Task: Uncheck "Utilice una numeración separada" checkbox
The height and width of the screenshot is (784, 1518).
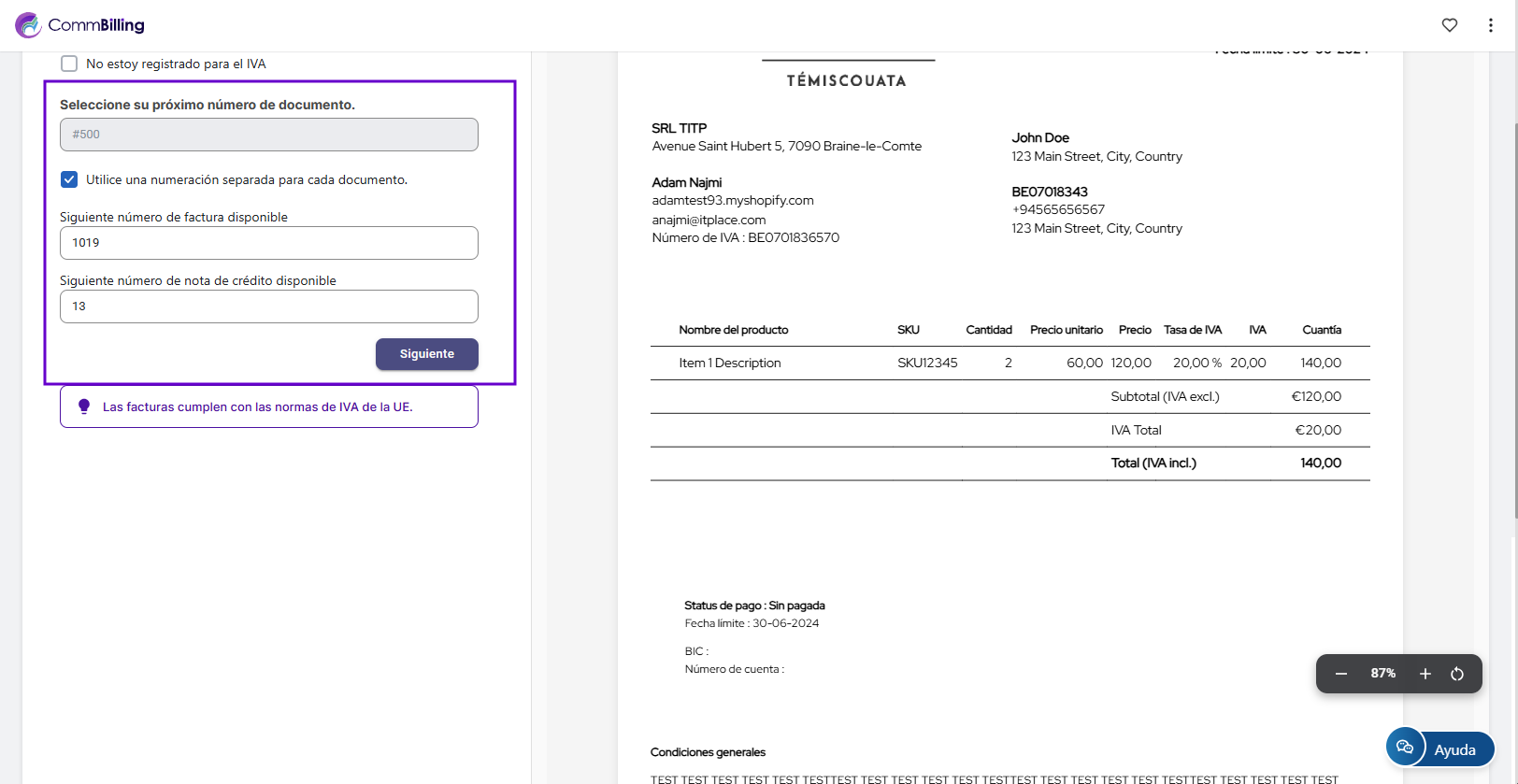Action: 69,179
